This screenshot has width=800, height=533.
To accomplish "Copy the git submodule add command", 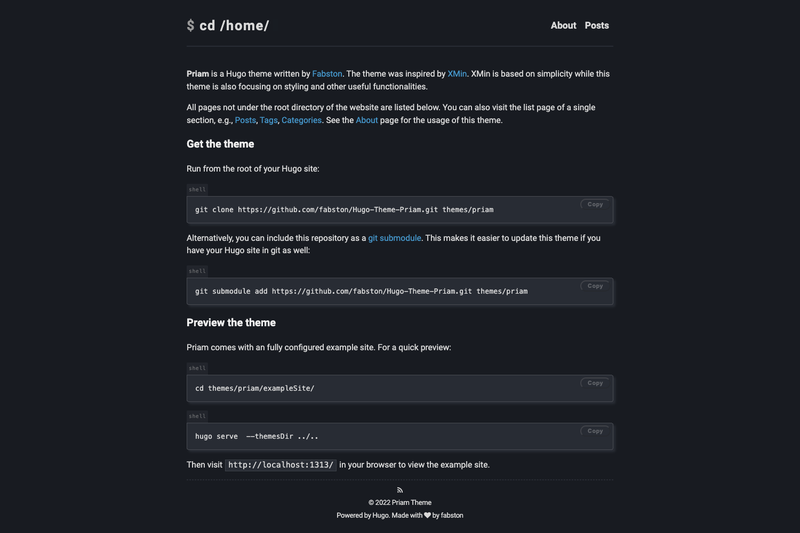I will pyautogui.click(x=595, y=286).
